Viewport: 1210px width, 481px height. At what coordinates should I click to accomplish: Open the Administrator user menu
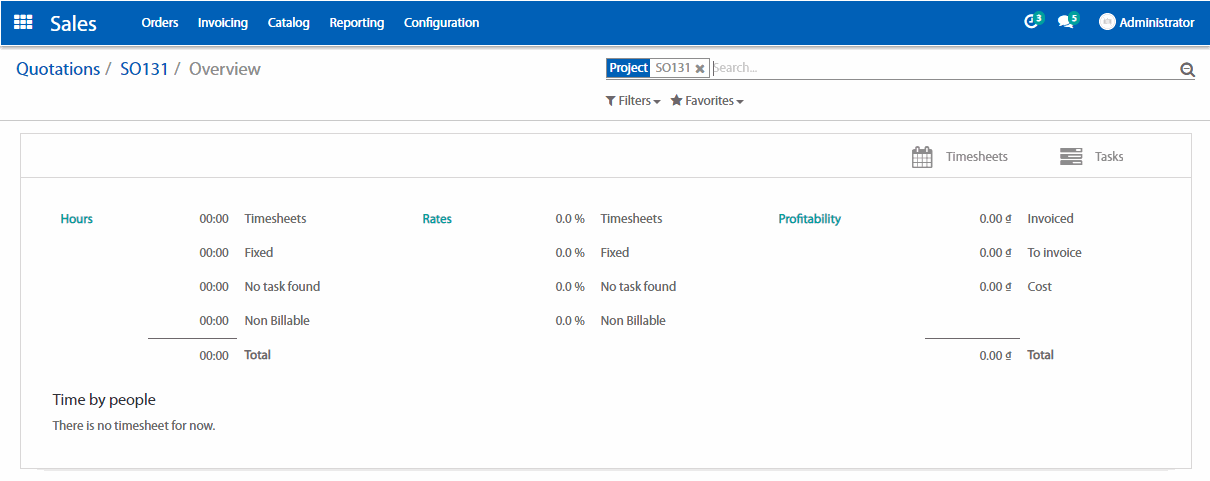coord(1156,22)
